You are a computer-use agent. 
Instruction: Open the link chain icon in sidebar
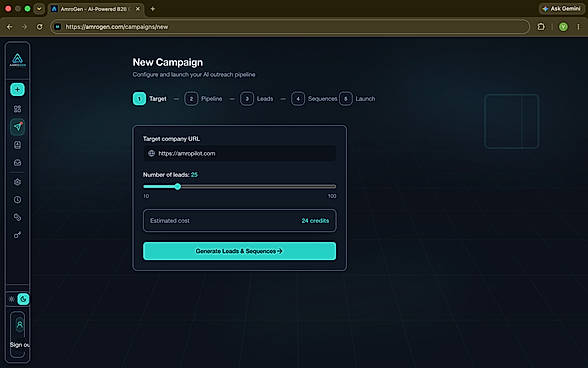click(17, 217)
